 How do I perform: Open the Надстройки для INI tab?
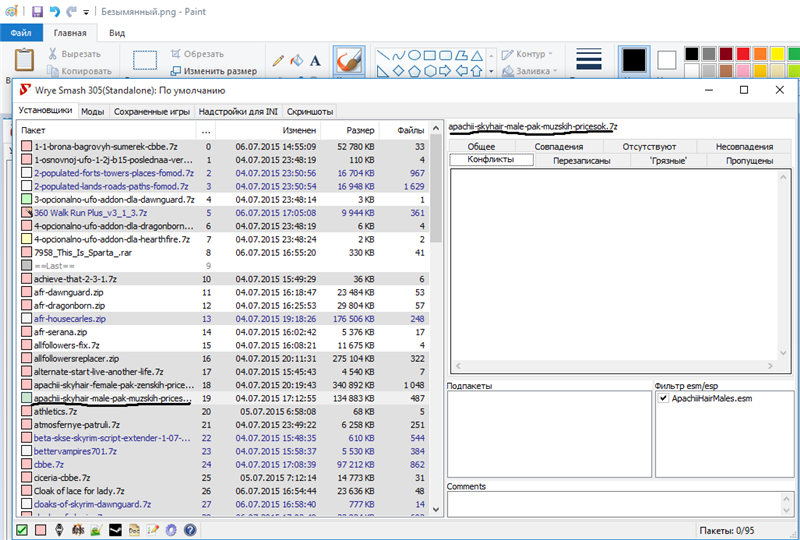(x=238, y=111)
